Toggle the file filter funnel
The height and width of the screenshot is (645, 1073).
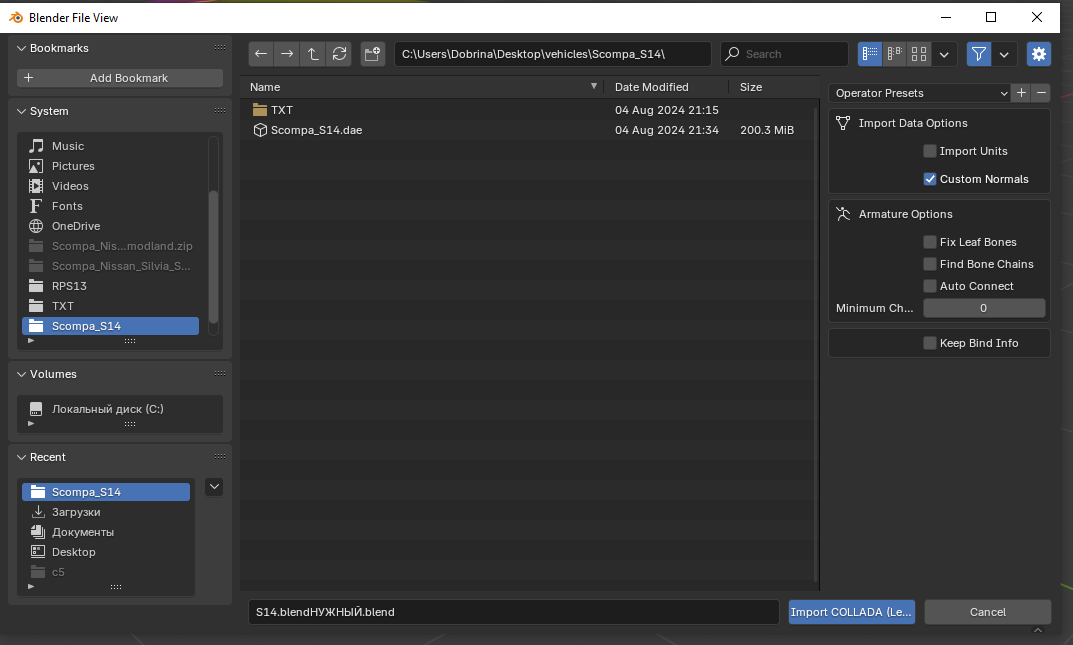click(x=979, y=54)
